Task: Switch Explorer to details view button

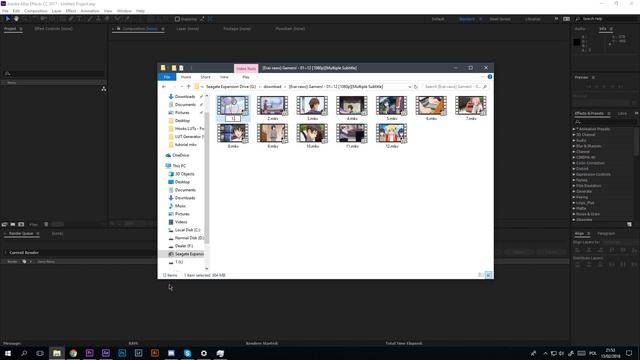Action: click(x=481, y=275)
